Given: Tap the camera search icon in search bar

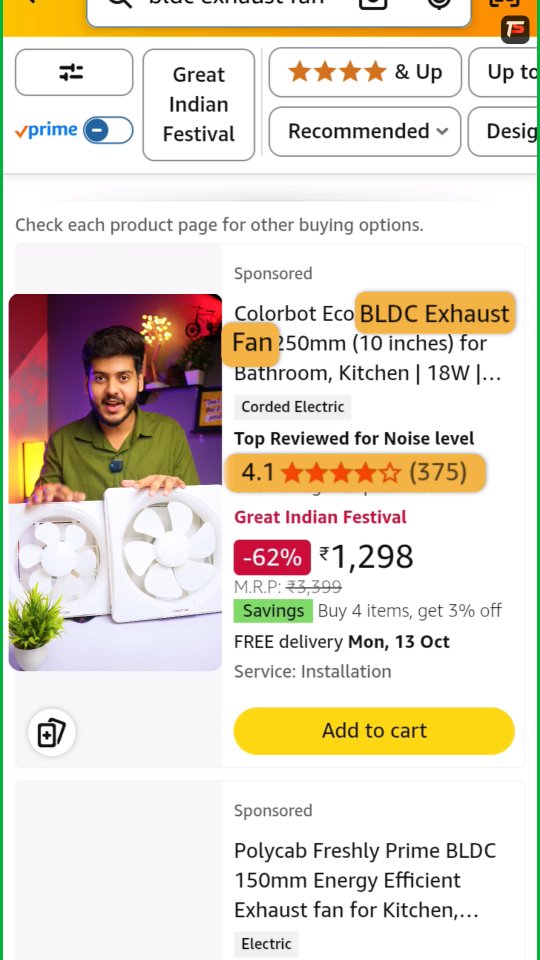Looking at the screenshot, I should [373, 3].
